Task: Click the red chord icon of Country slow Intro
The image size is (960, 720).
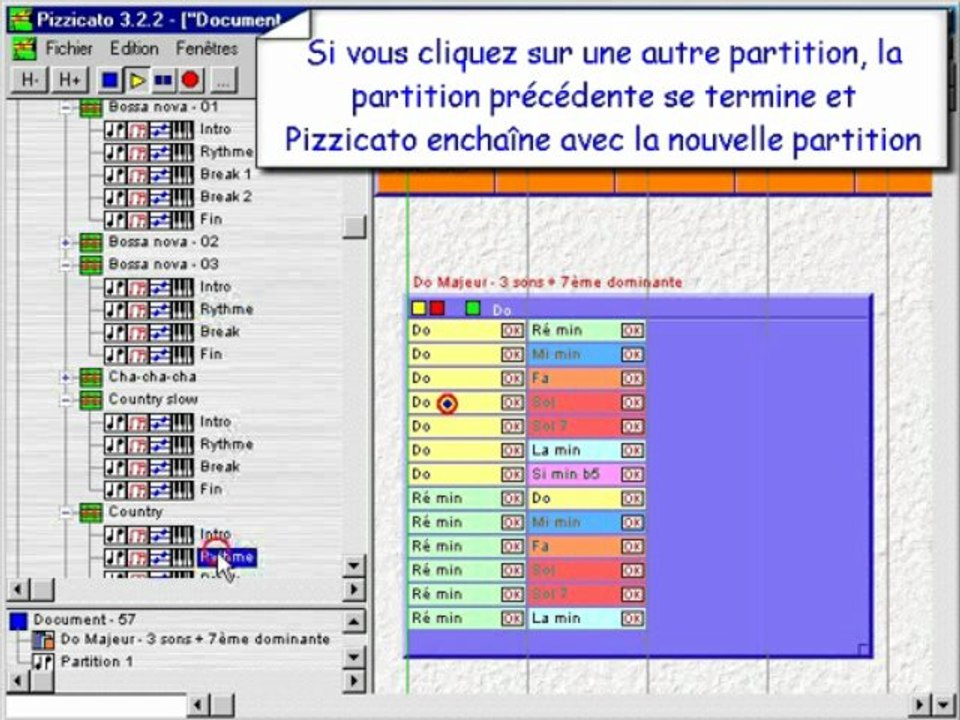Action: coord(138,422)
